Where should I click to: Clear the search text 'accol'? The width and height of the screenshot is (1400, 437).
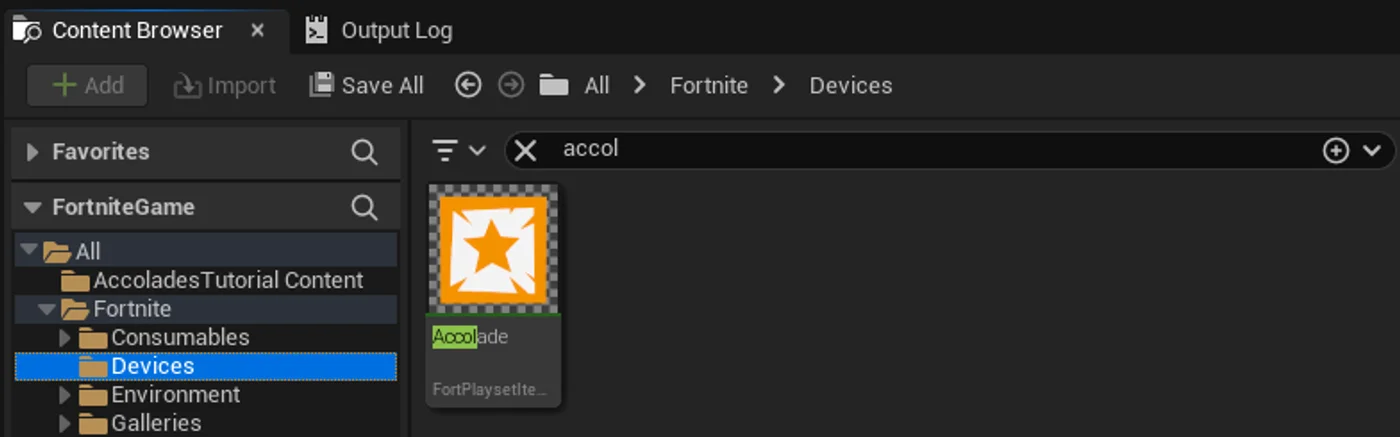pos(525,150)
